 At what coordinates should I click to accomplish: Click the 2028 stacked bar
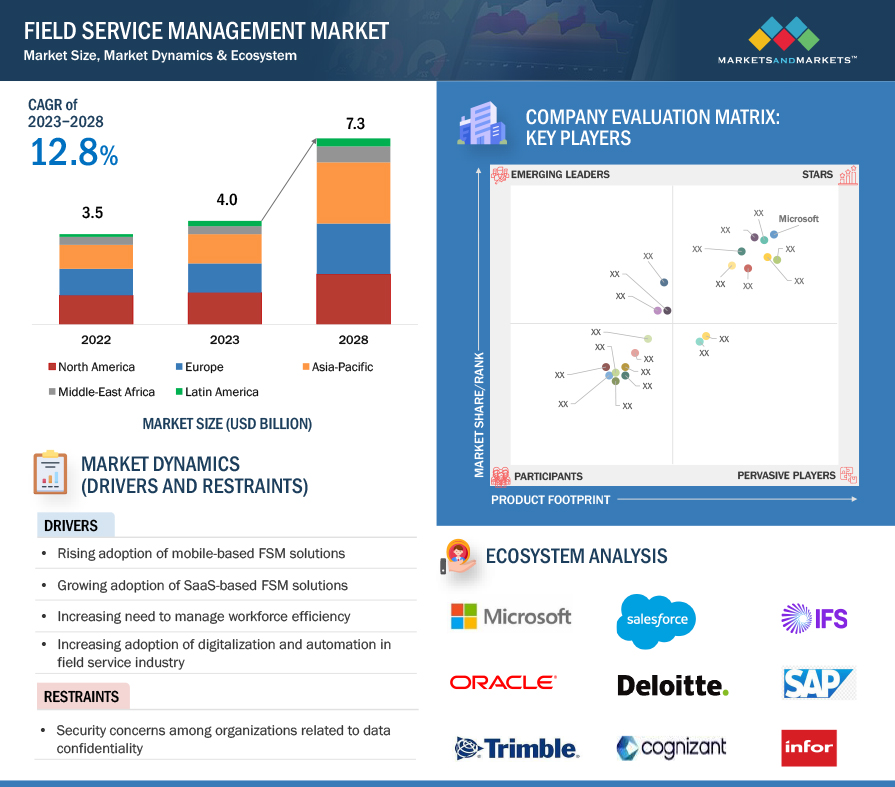click(x=353, y=232)
